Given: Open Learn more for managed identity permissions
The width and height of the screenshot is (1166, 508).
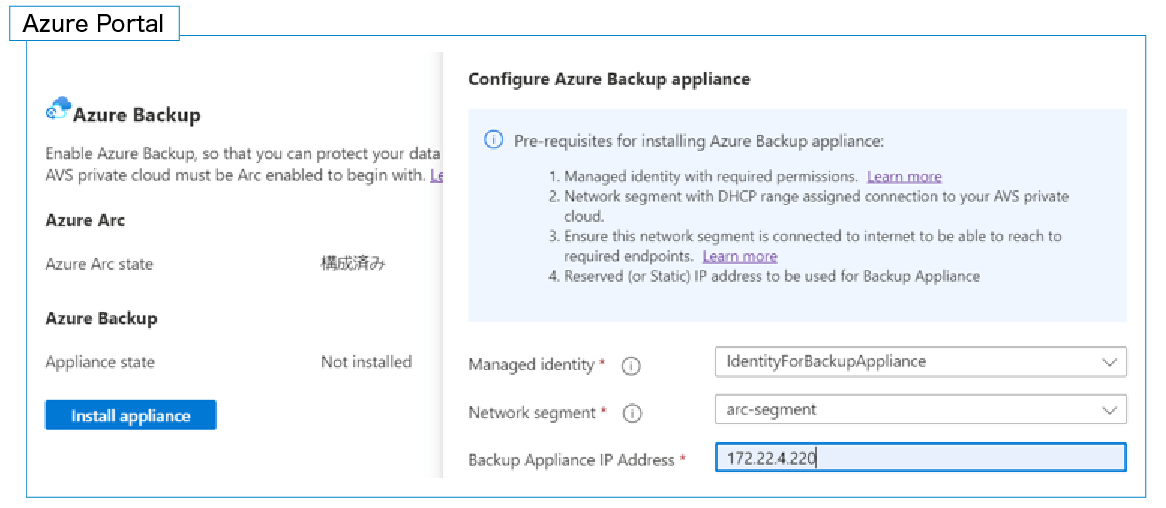Looking at the screenshot, I should click(x=904, y=177).
